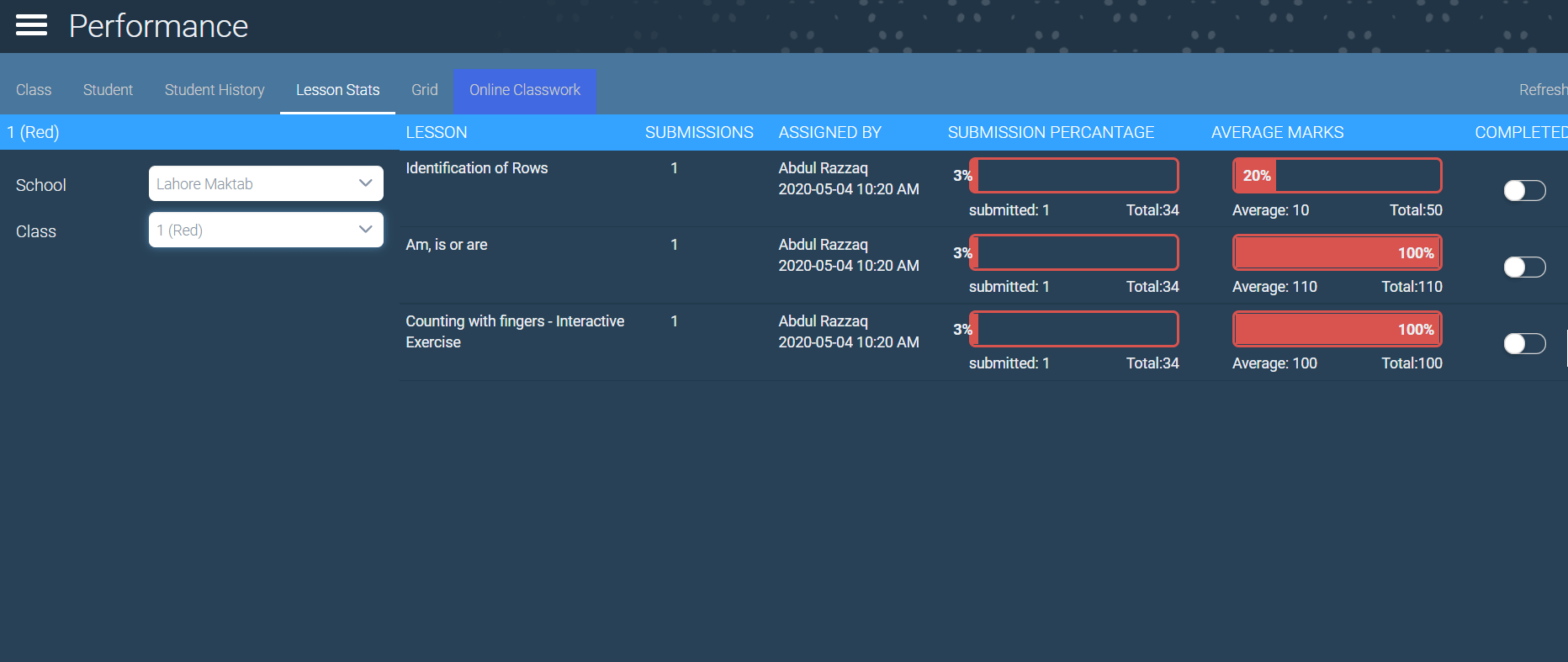The height and width of the screenshot is (662, 1568).
Task: Click the SUBMISSIONS column header
Action: pos(699,133)
